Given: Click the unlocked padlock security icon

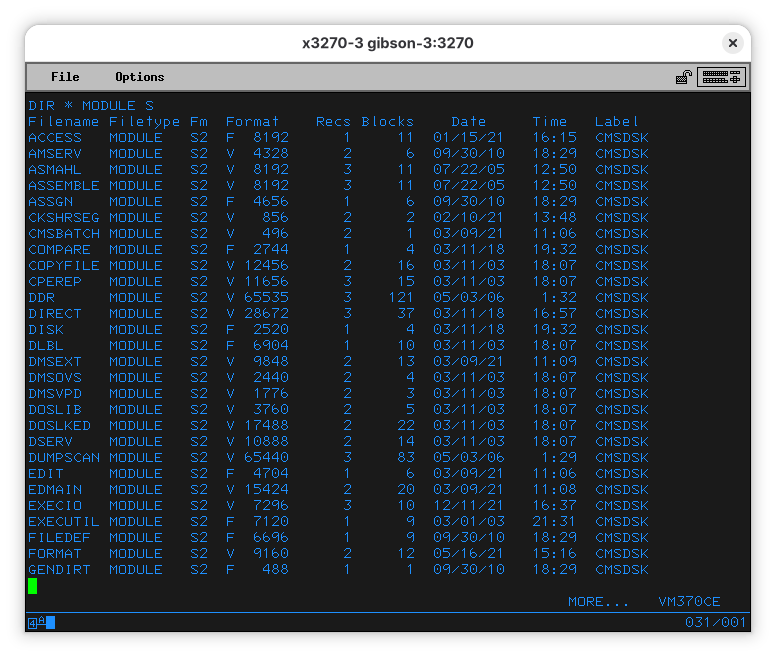Looking at the screenshot, I should (x=684, y=77).
